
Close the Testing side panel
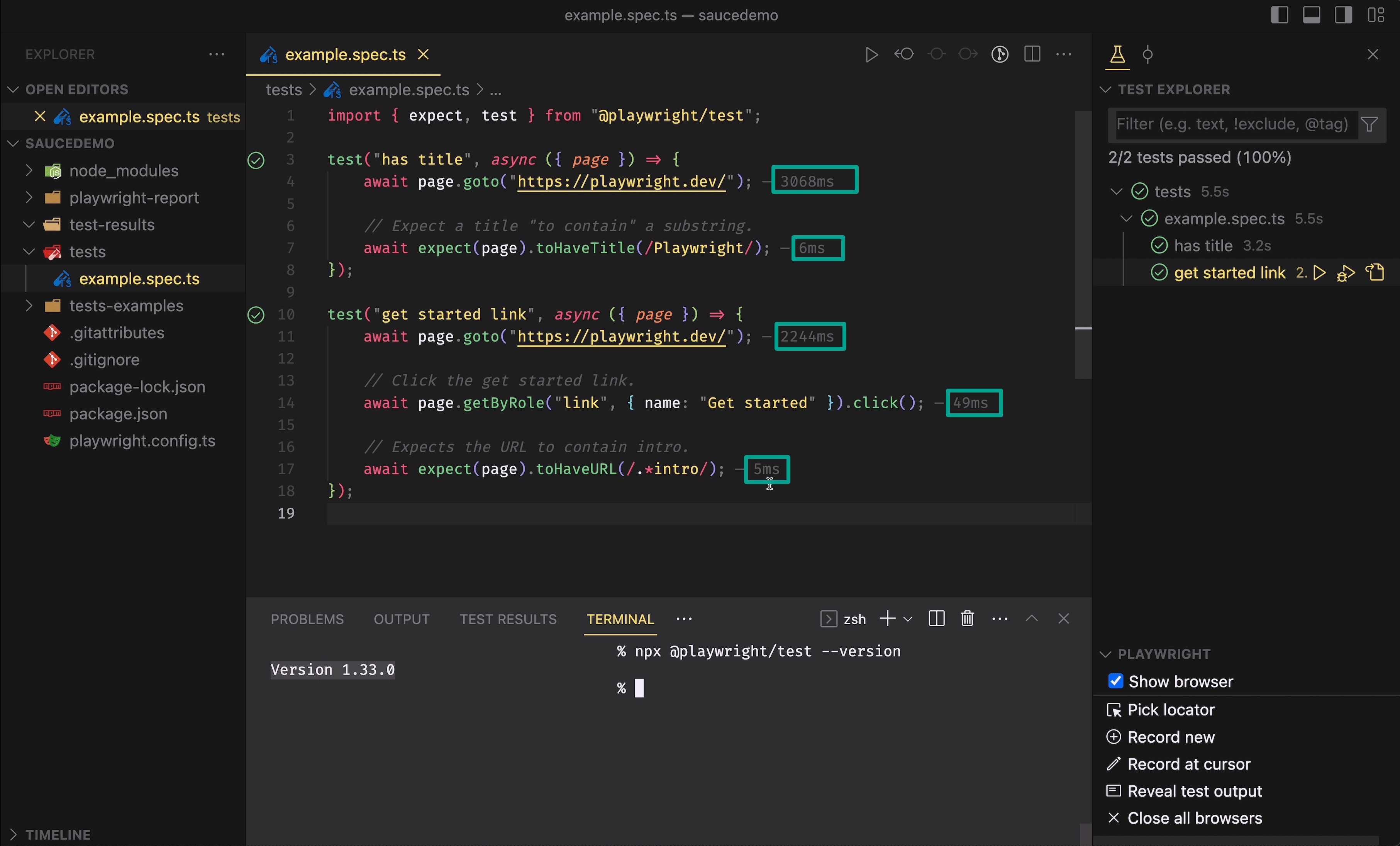[x=1373, y=54]
